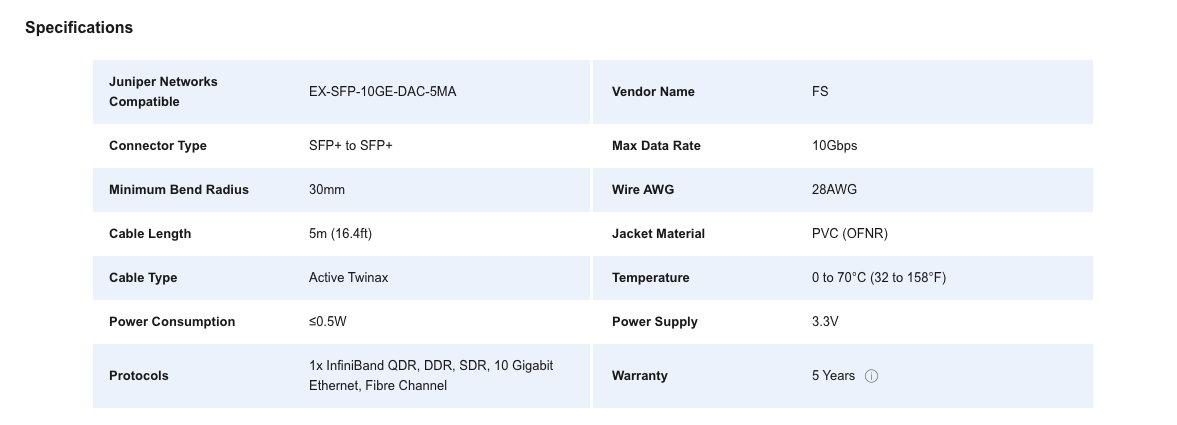Screen dimensions: 1177x425
Task: Click the warranty info icon
Action: [871, 376]
